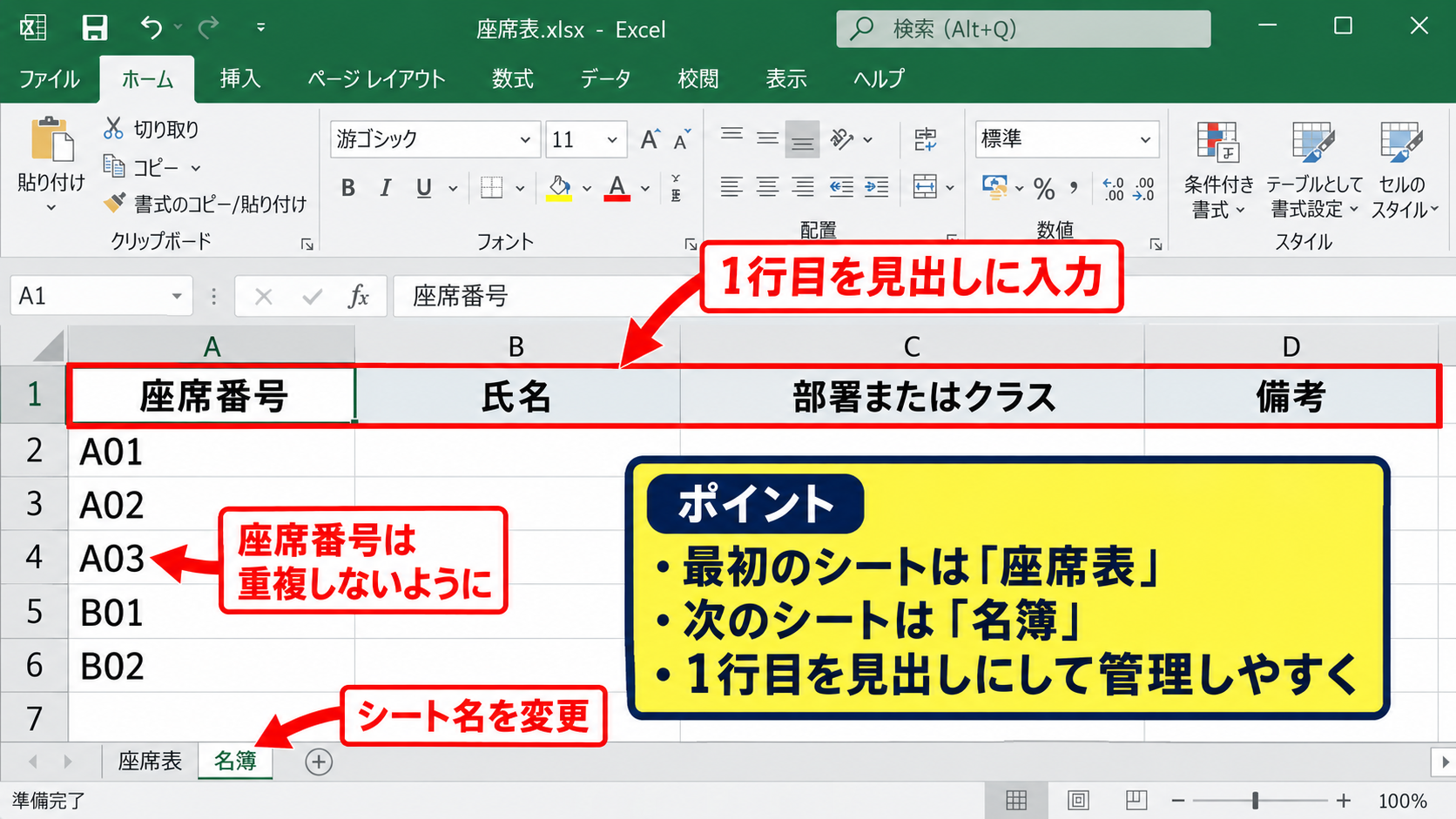Click the search box 検索 (Alt+Q)
The image size is (1456, 819).
(x=1023, y=29)
